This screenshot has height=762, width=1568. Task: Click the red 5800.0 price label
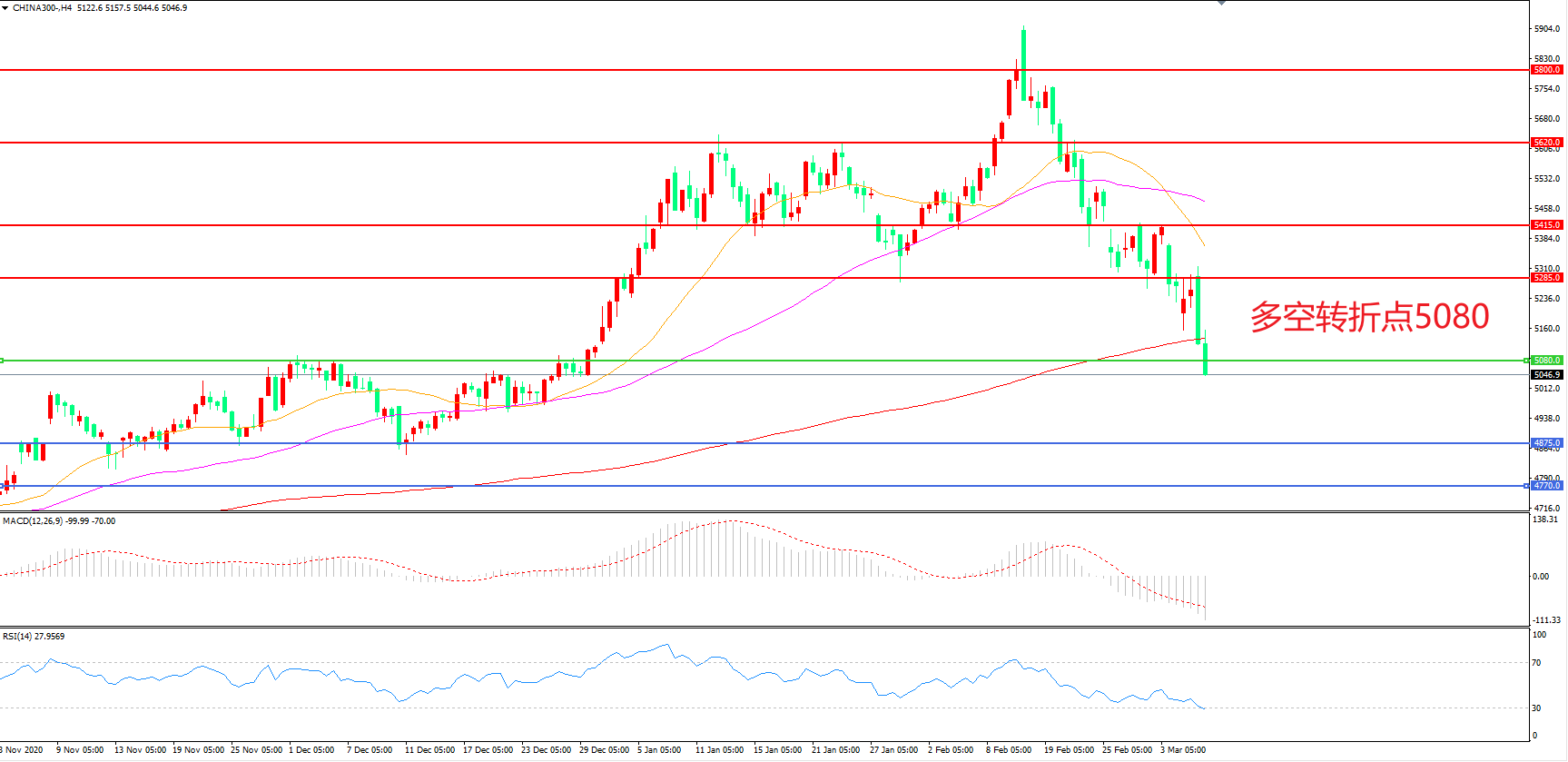pyautogui.click(x=1546, y=70)
